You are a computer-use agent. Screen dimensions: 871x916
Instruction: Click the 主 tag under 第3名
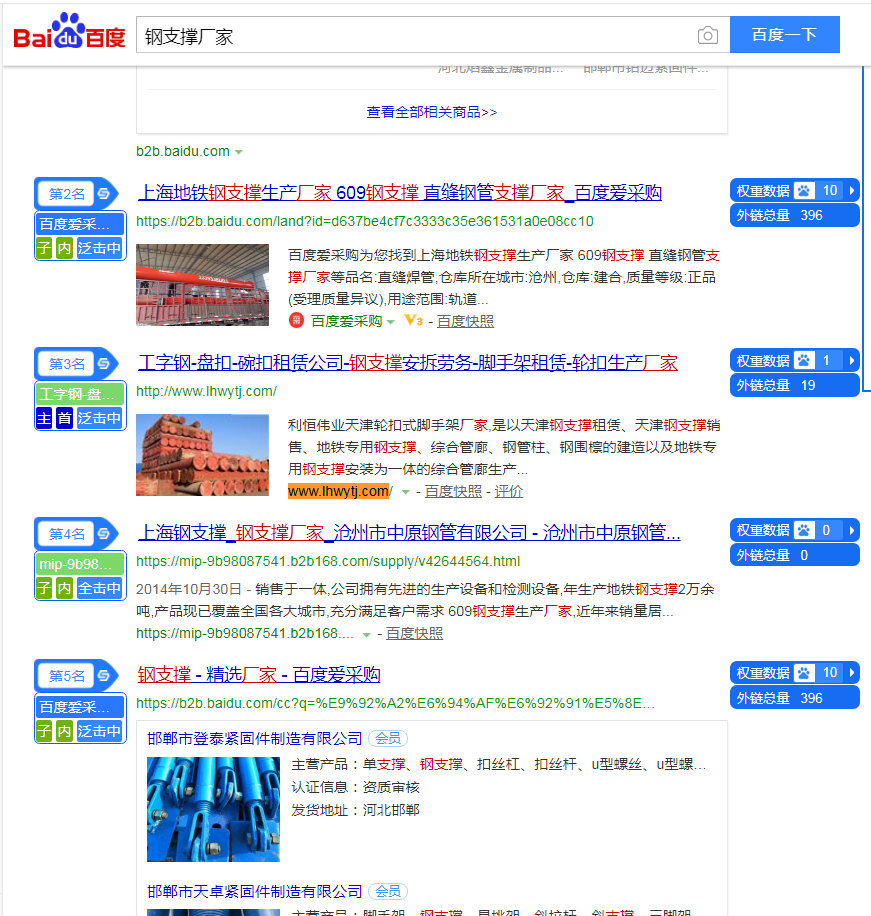point(44,418)
